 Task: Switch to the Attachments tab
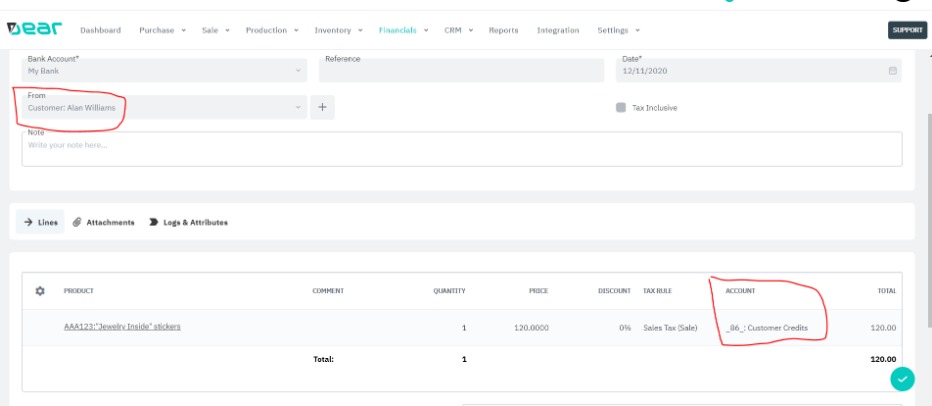tap(109, 222)
